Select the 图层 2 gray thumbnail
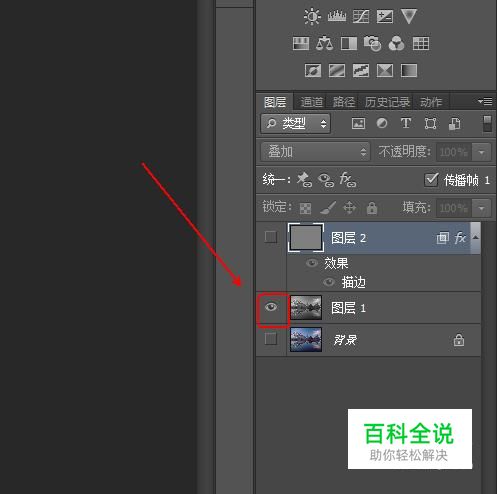The width and height of the screenshot is (497, 494). 306,237
